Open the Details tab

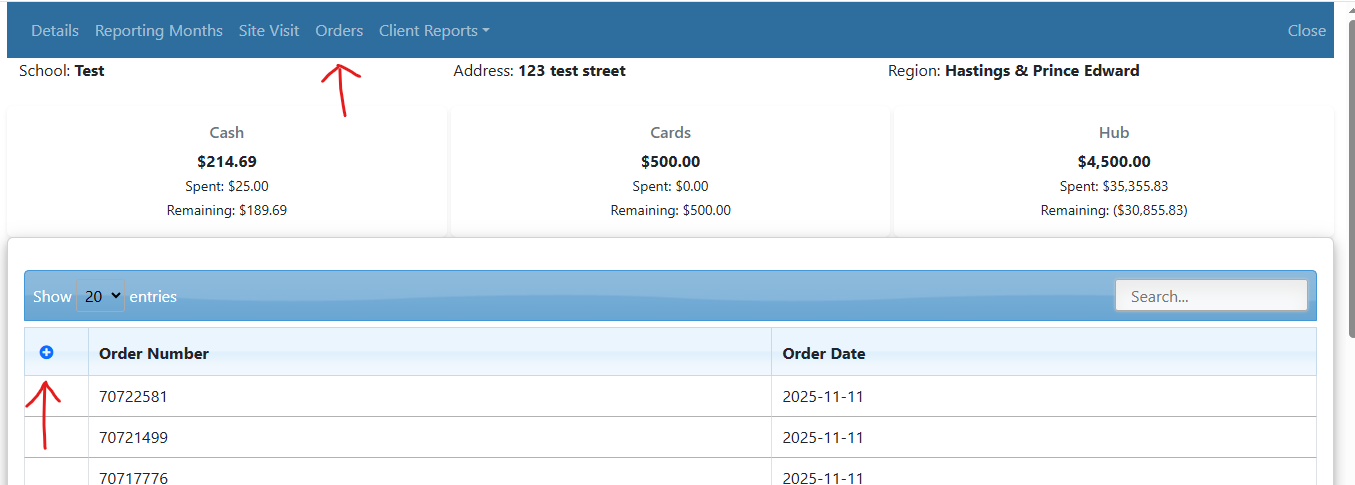tap(55, 31)
